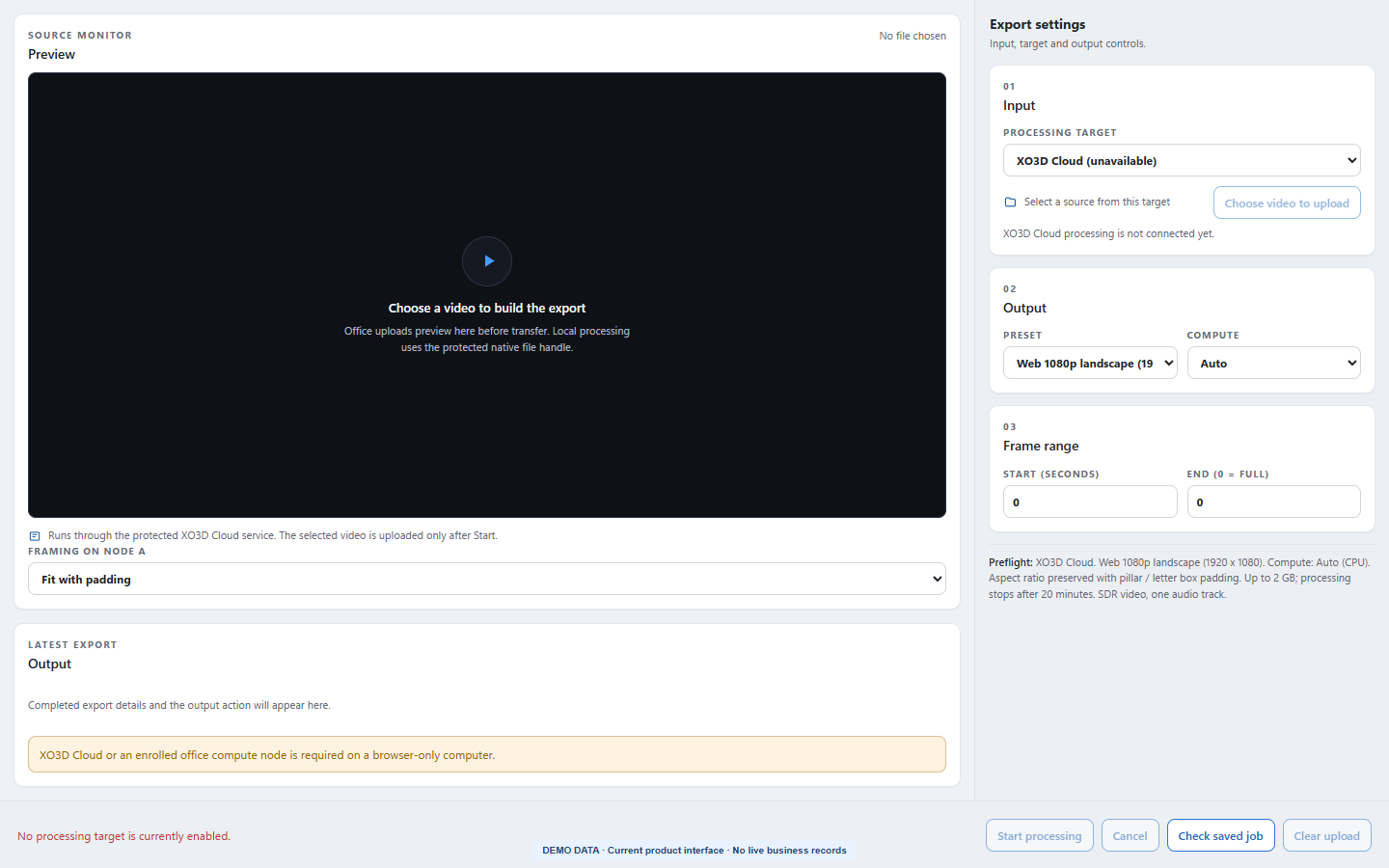This screenshot has width=1389, height=868.
Task: Focus the Start (seconds) input field
Action: 1090,502
